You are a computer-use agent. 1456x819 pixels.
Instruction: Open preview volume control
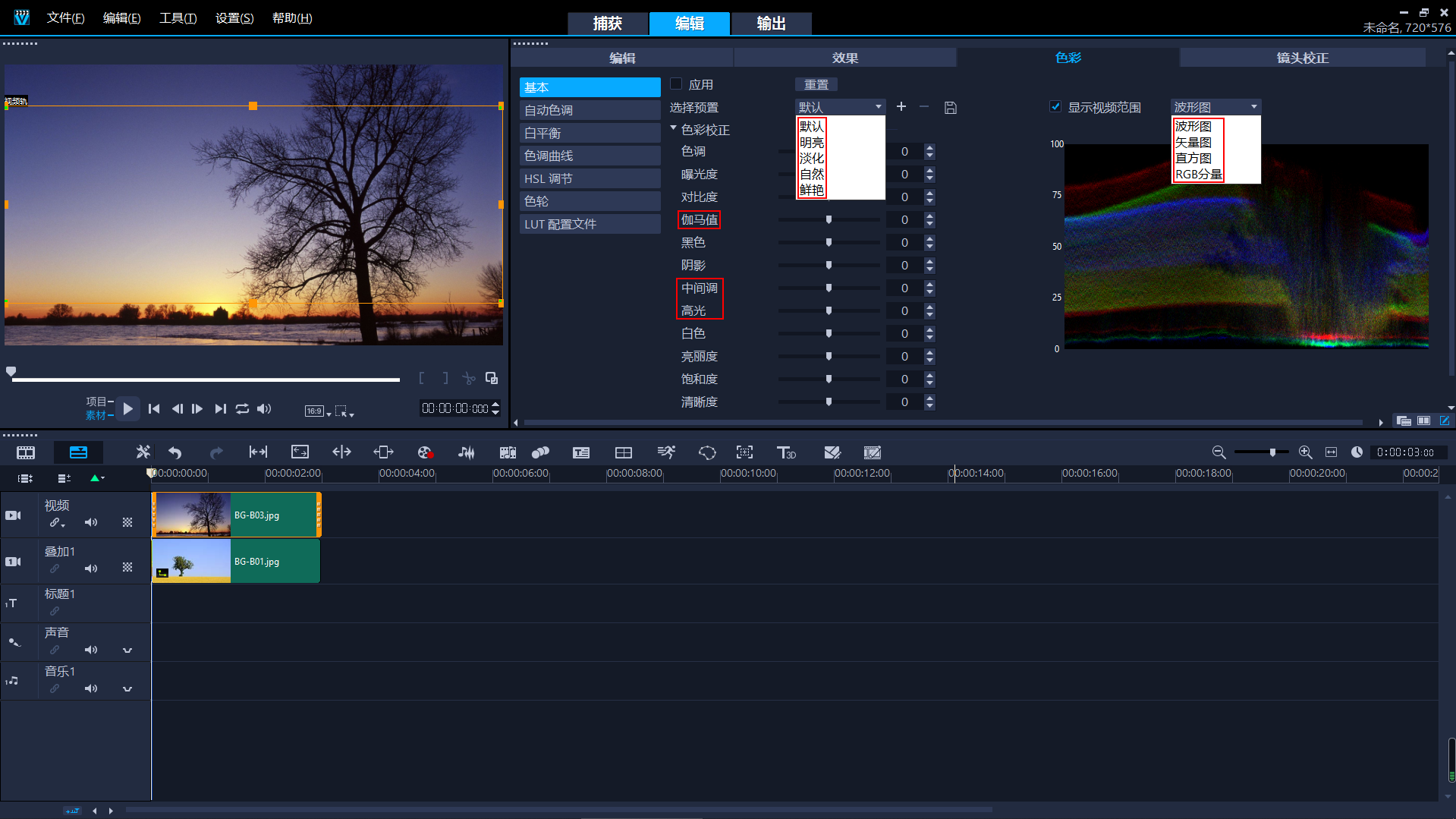(264, 409)
